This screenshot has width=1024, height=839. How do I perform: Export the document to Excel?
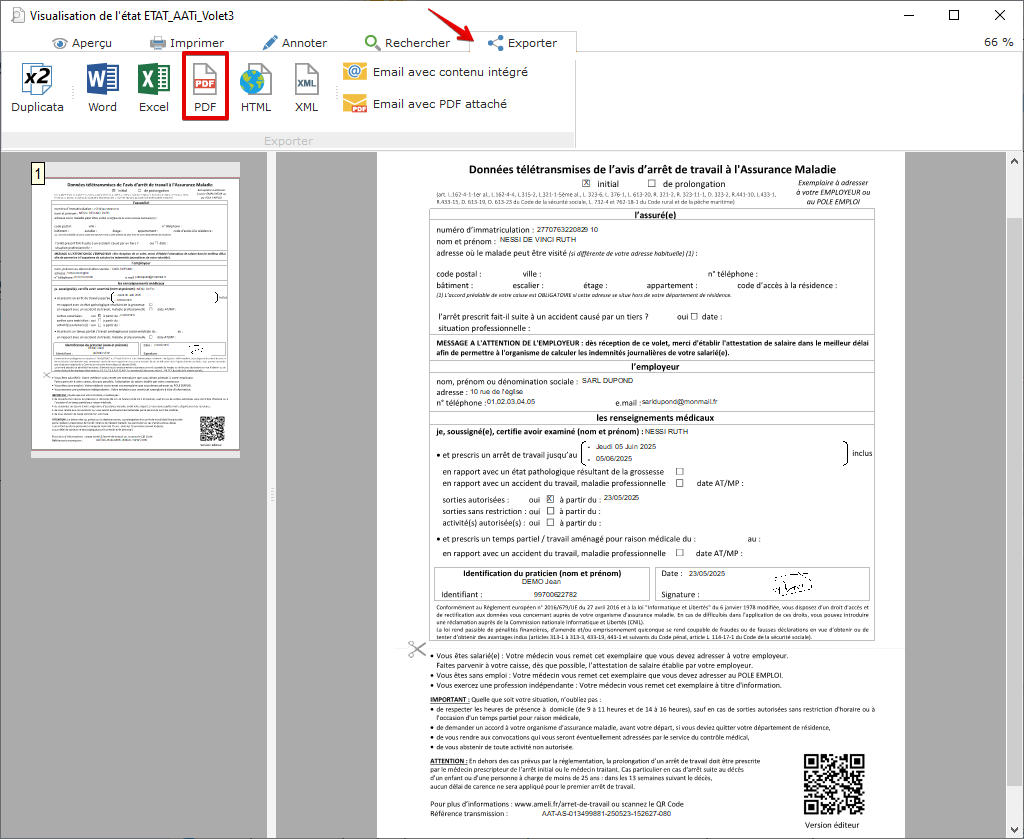coord(154,88)
